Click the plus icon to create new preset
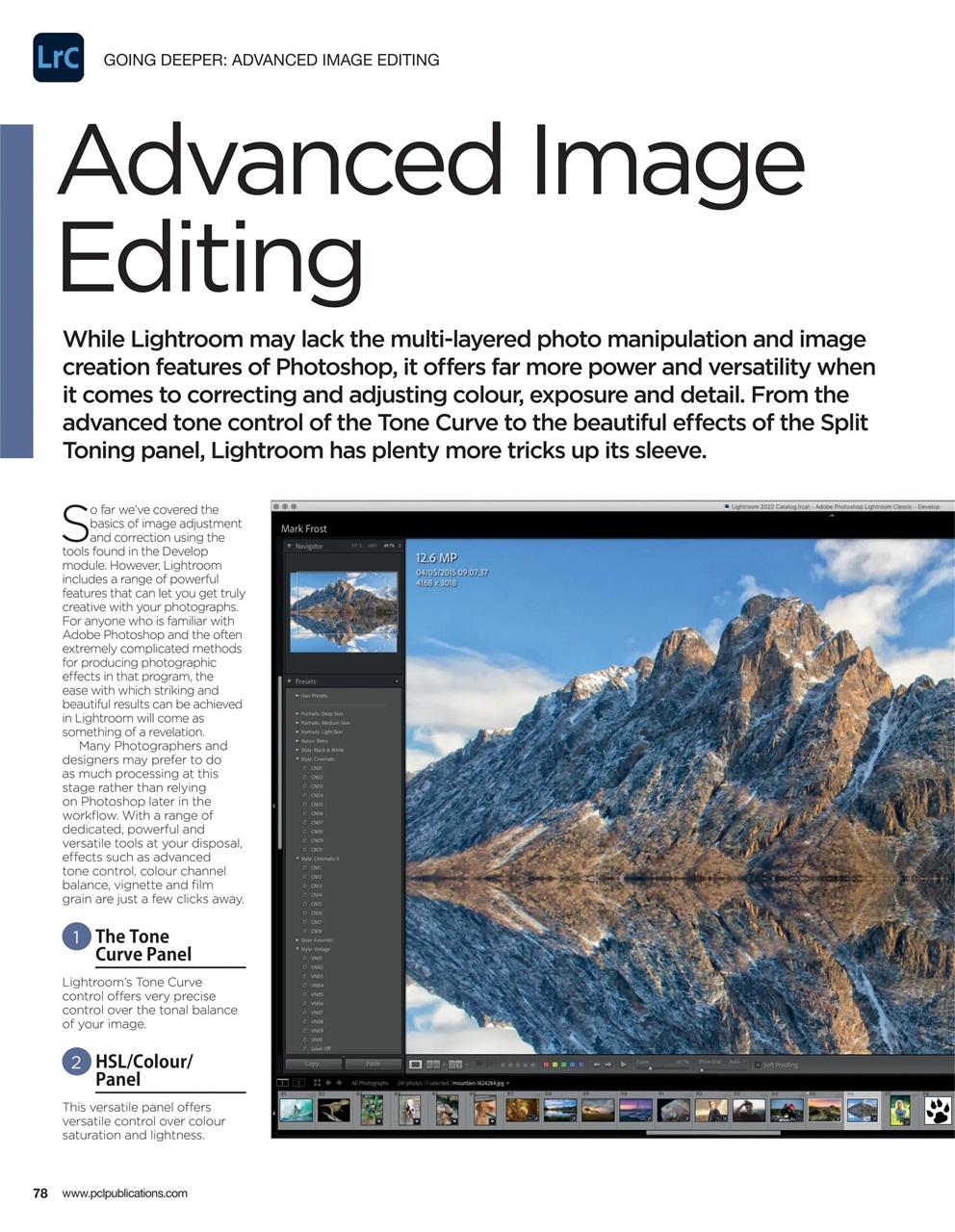The width and height of the screenshot is (955, 1232). (397, 680)
